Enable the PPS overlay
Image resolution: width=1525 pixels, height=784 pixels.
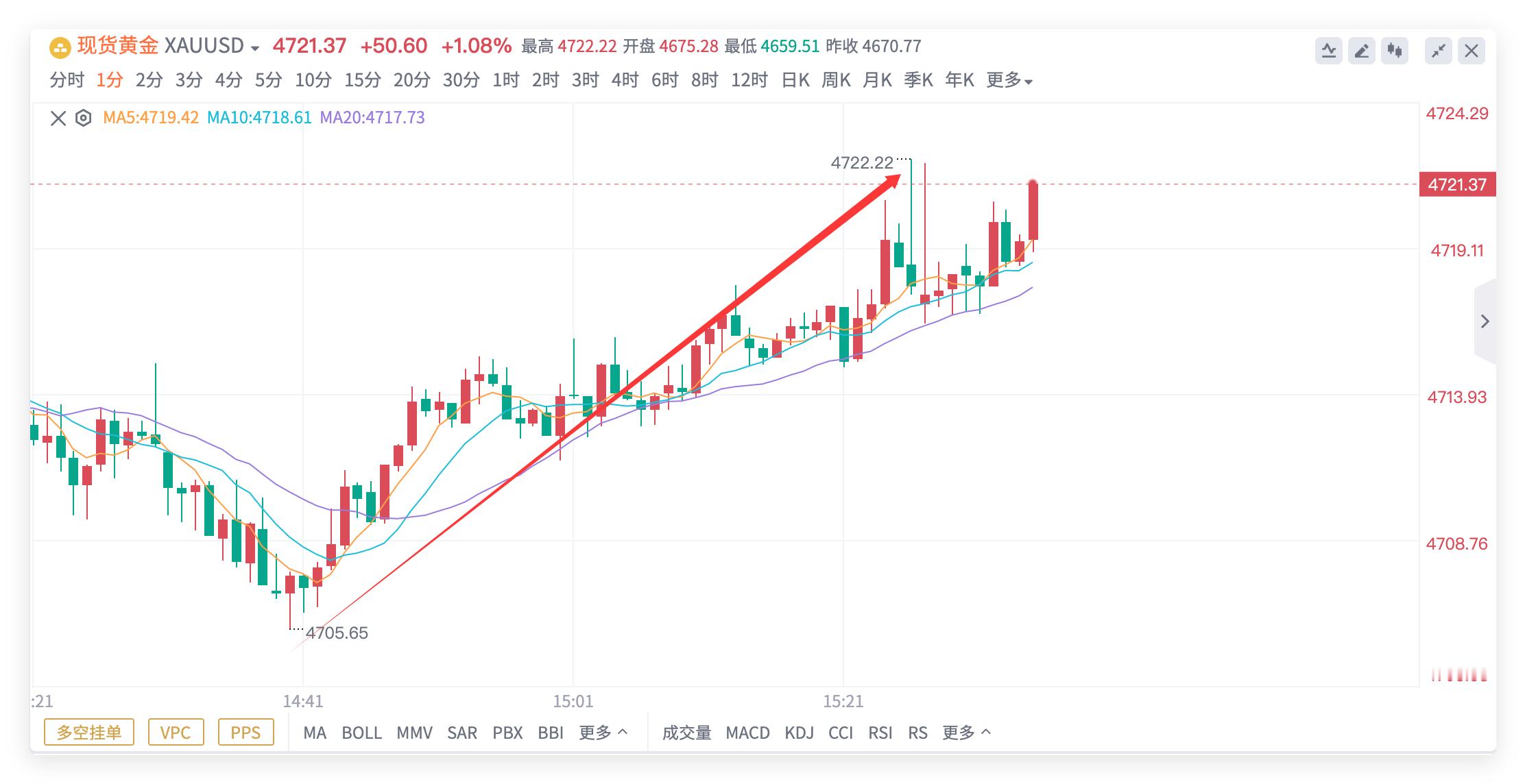(245, 733)
